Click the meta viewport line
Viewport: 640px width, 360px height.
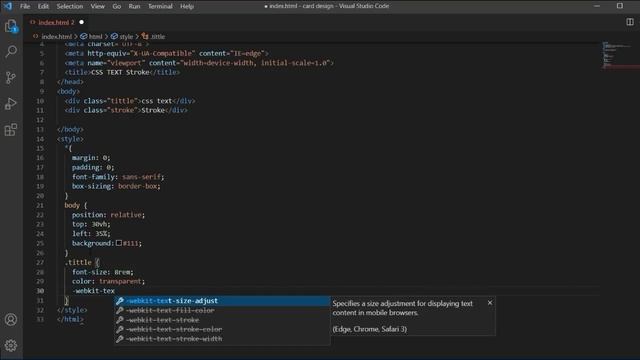click(199, 63)
